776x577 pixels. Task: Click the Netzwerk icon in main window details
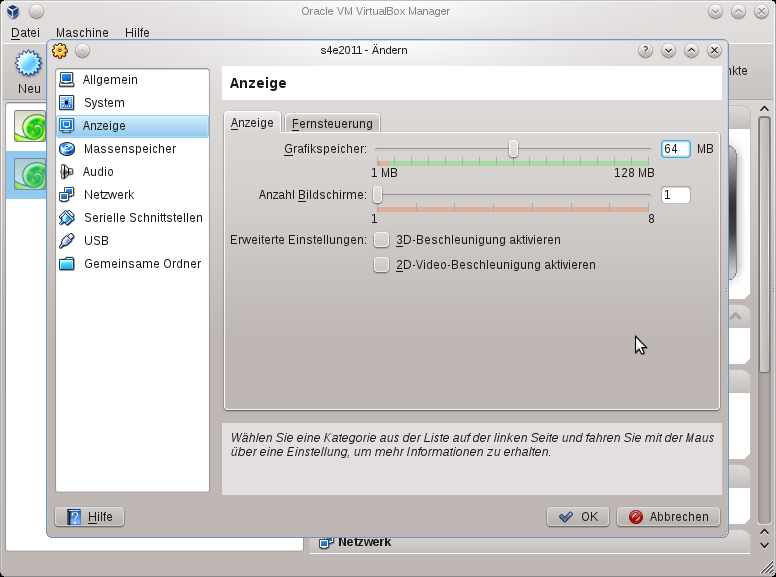click(x=326, y=543)
